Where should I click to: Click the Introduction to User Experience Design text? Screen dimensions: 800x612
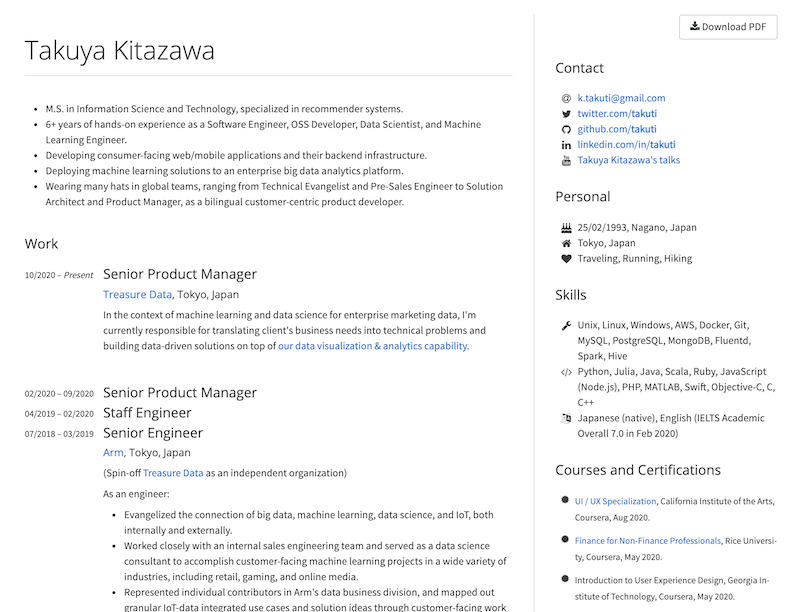671,588
